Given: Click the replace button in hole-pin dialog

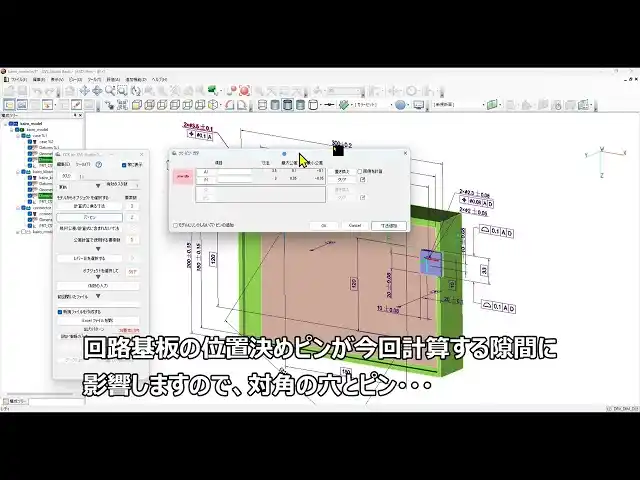Looking at the screenshot, I should (342, 171).
